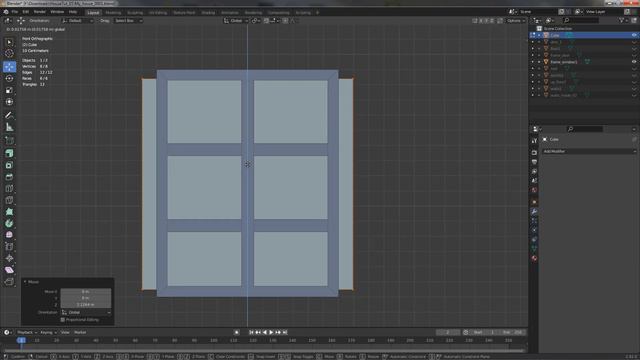
Task: Open the Marker menu in timeline
Action: 80,332
